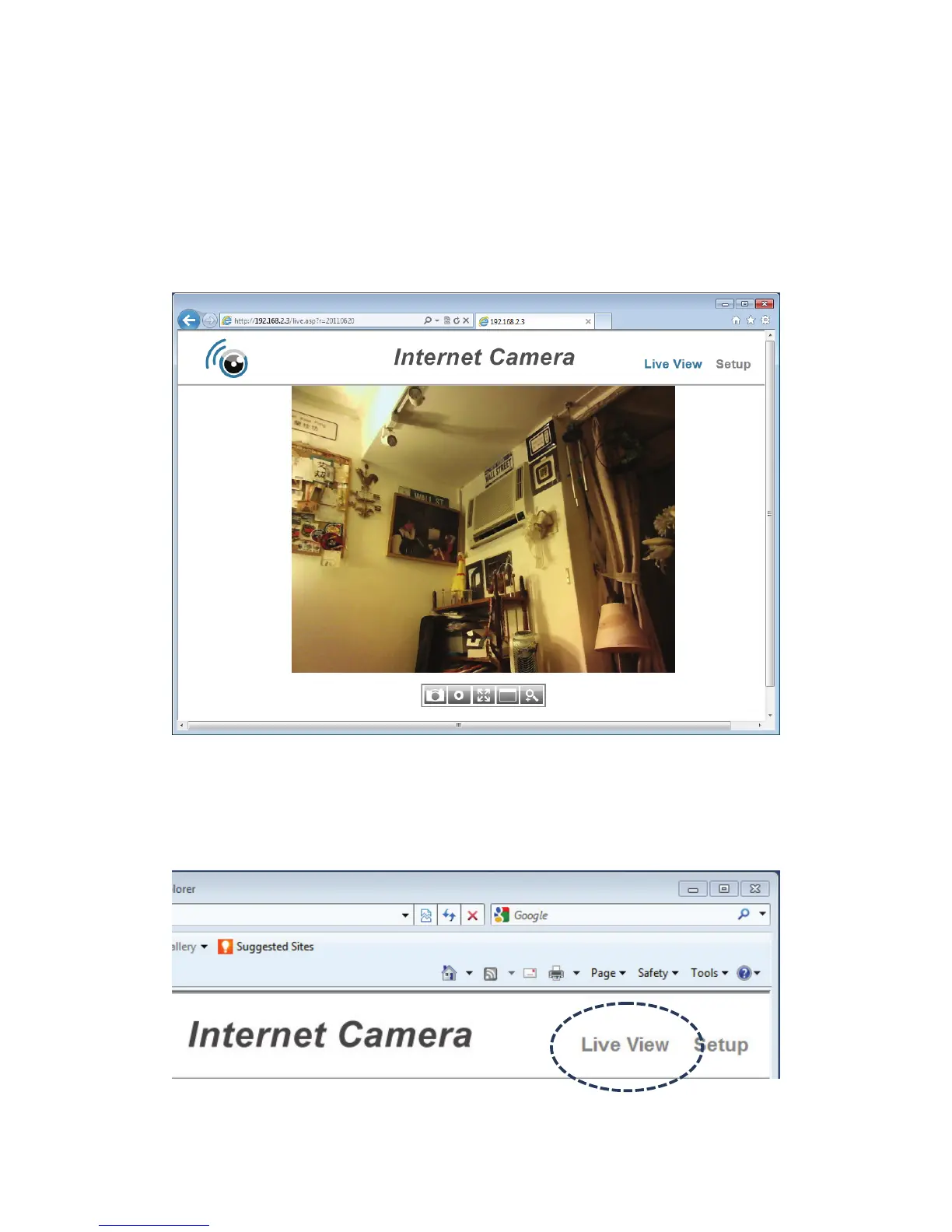Click Live View in the lower browser page

point(625,1045)
